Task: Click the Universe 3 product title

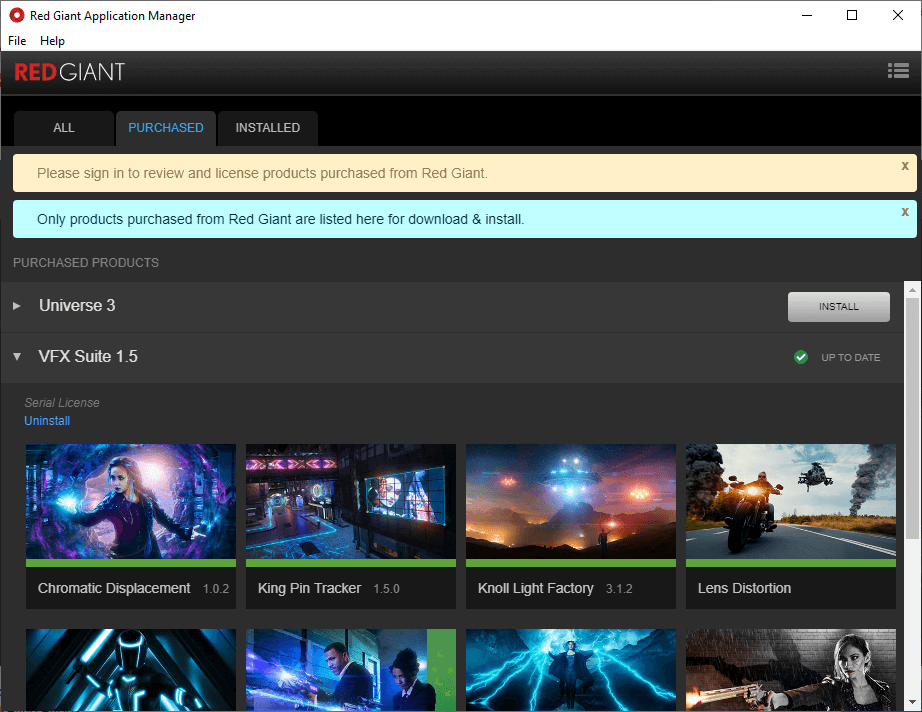Action: 77,306
